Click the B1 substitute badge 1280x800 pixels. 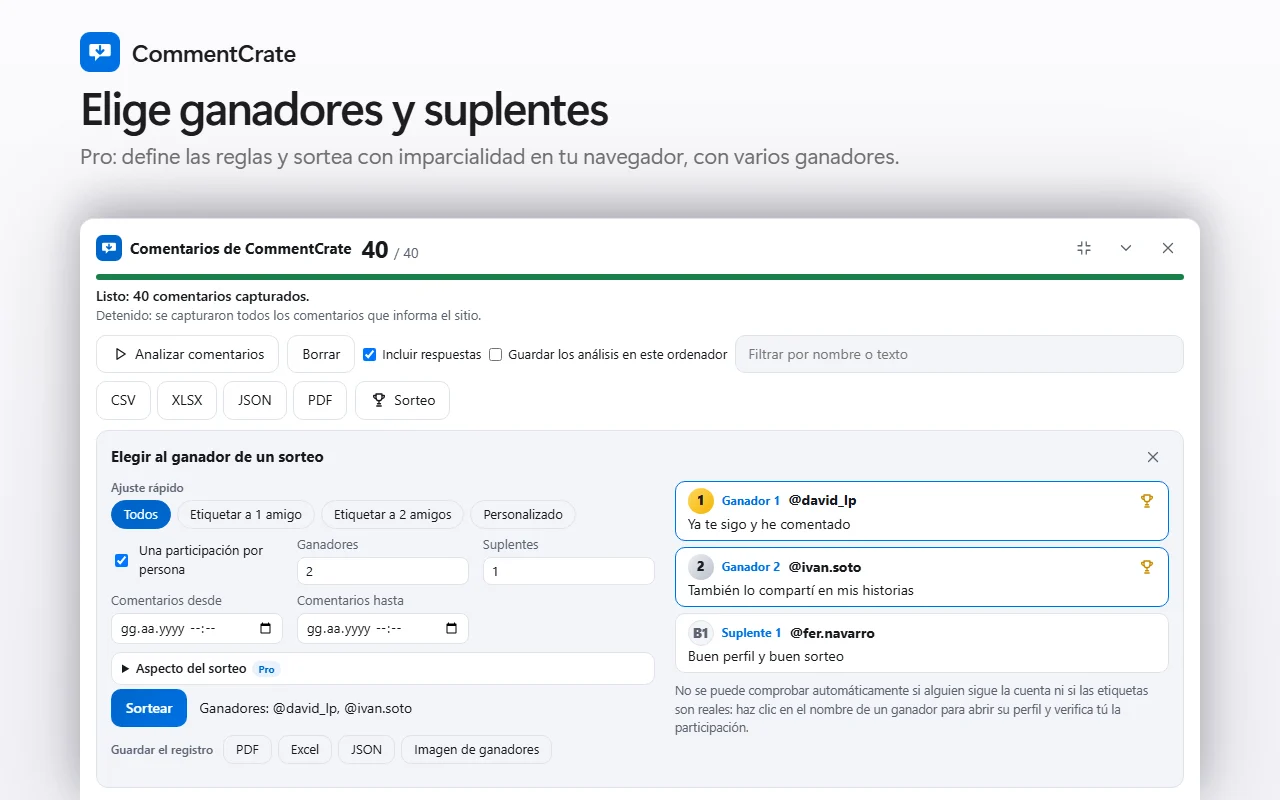701,632
